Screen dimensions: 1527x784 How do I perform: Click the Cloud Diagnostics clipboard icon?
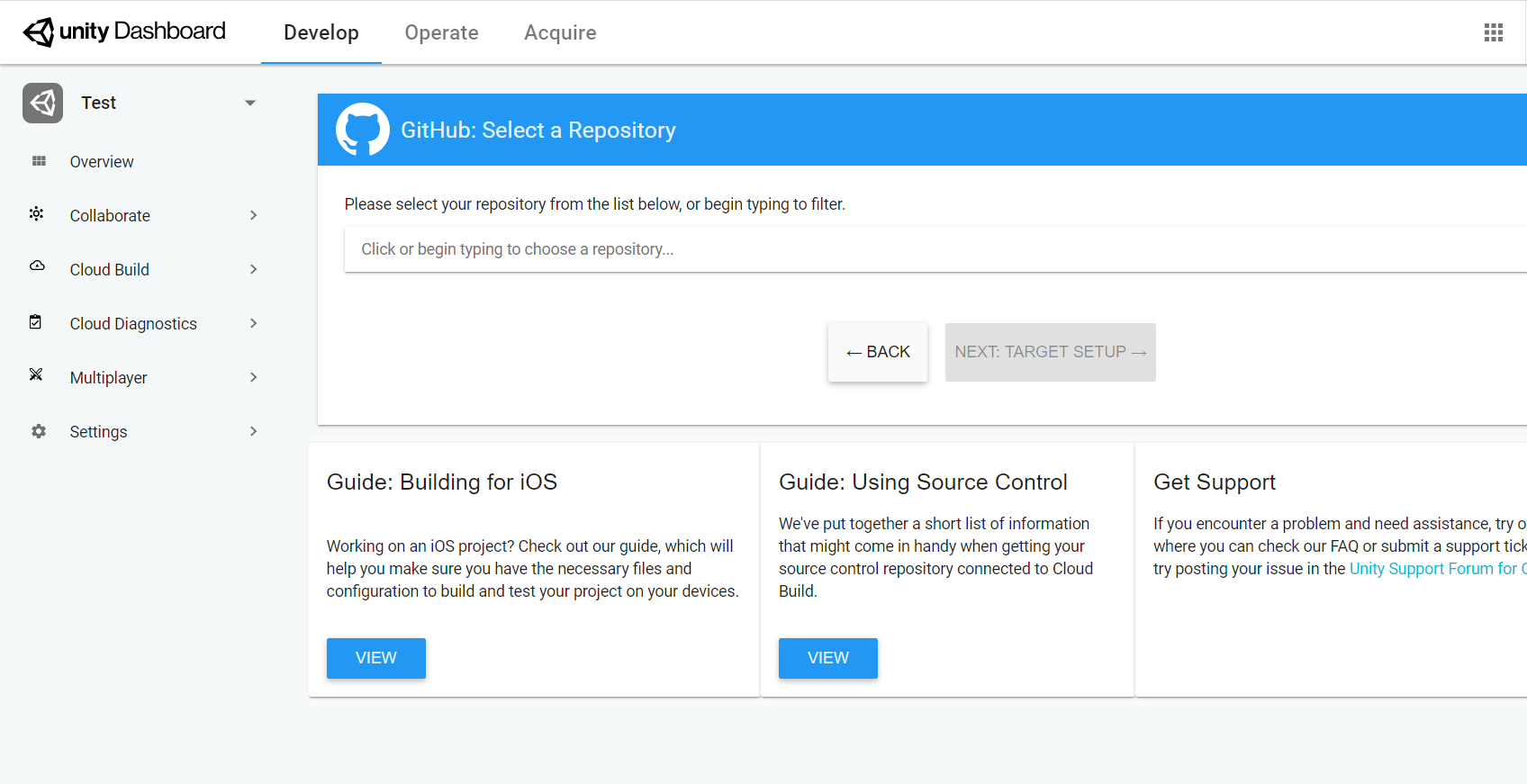pos(36,322)
